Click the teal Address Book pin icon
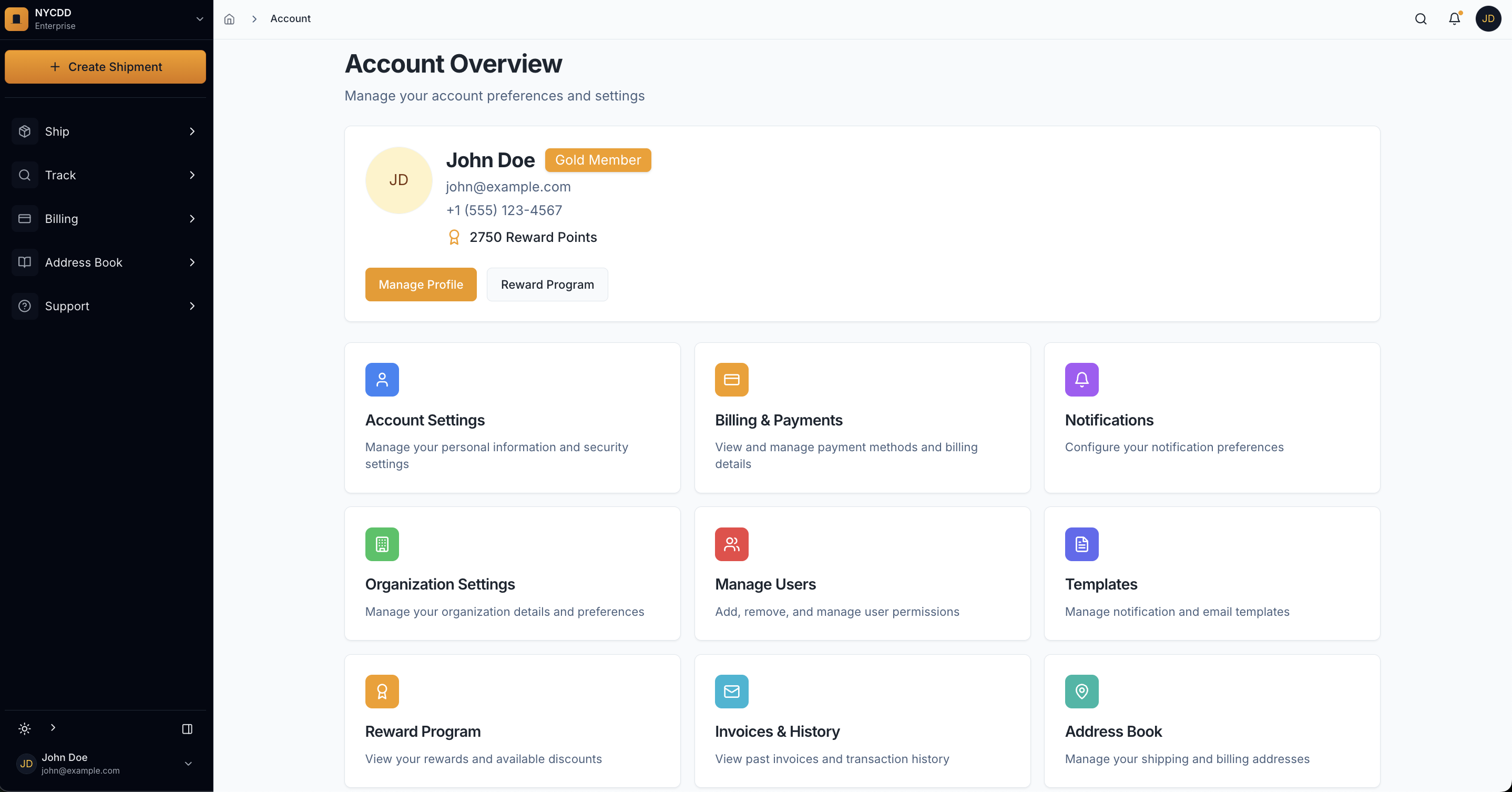The height and width of the screenshot is (792, 1512). 1081,692
